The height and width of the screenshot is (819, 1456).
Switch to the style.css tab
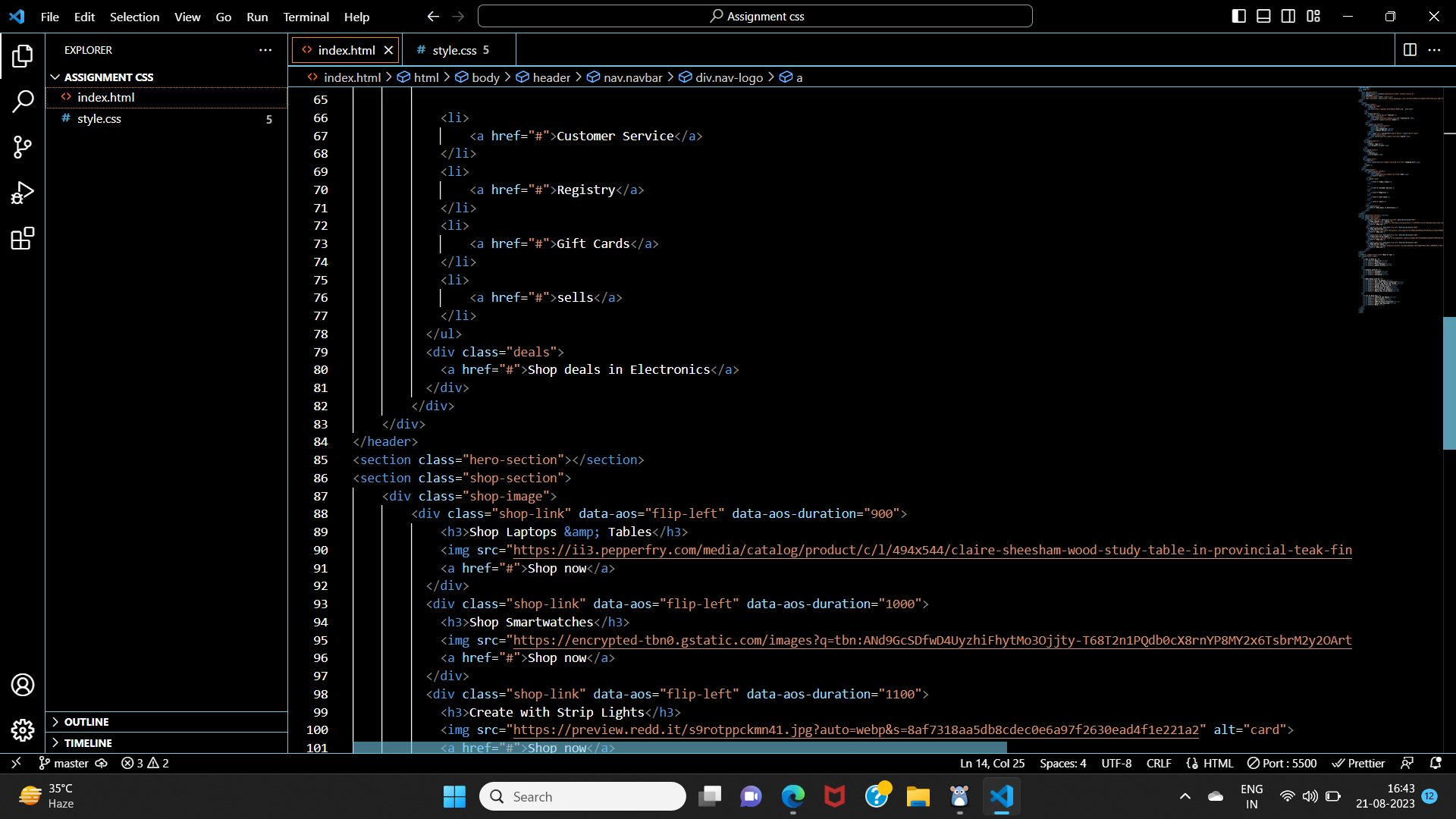pyautogui.click(x=455, y=49)
